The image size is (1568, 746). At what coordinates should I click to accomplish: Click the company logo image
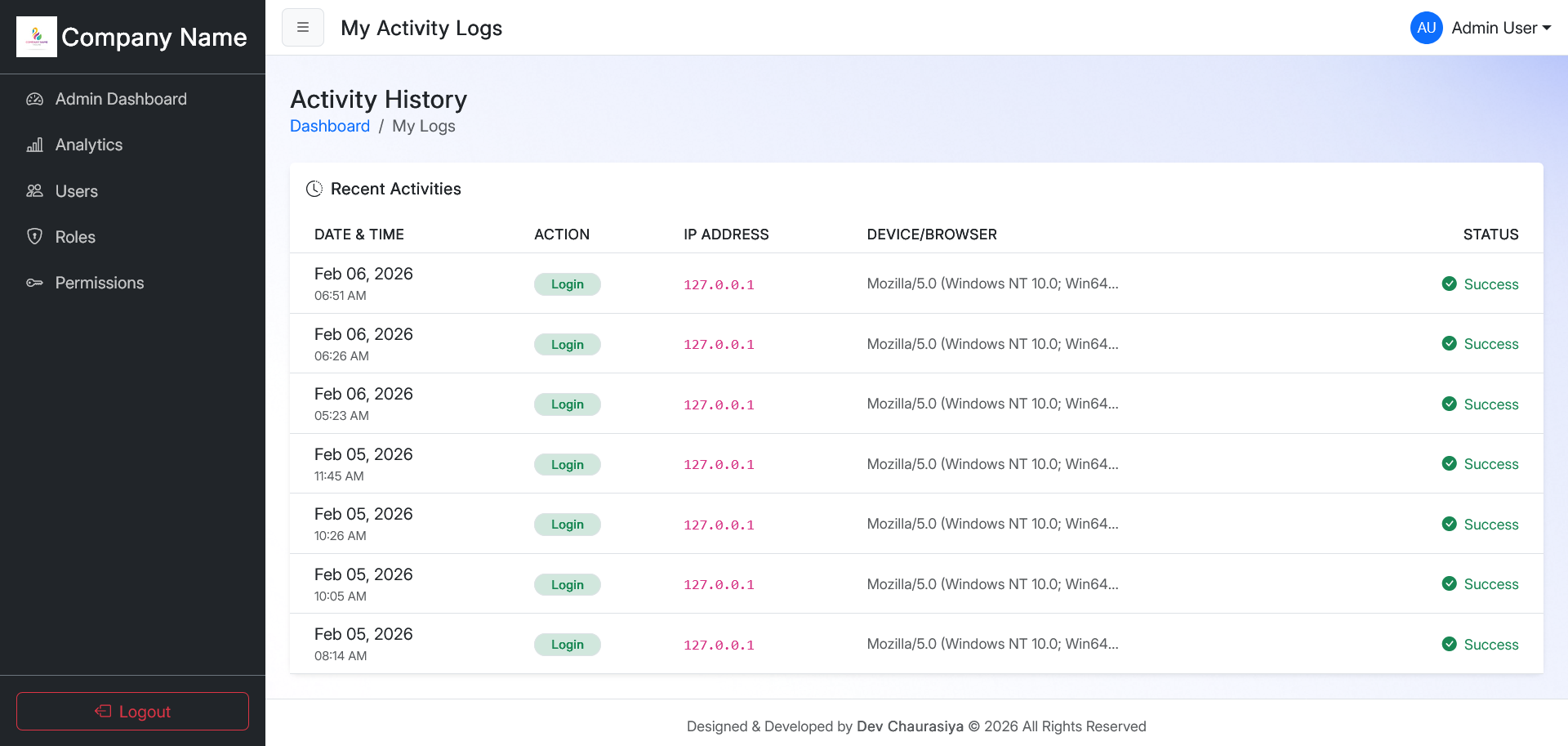pyautogui.click(x=37, y=37)
